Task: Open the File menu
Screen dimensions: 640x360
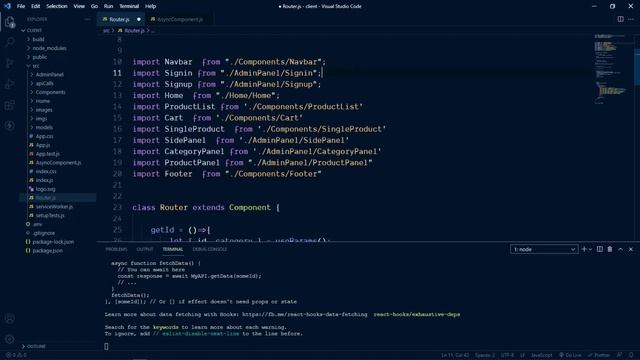Action: click(x=21, y=6)
